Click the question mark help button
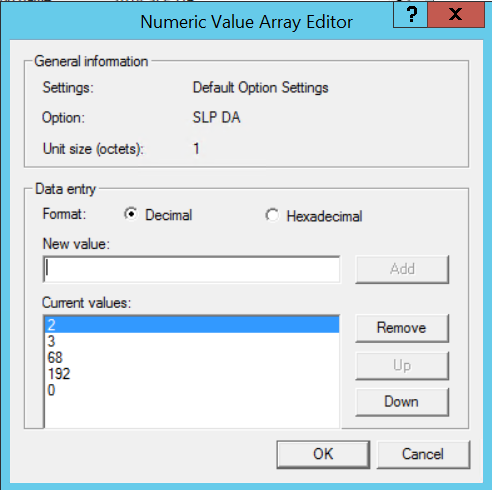 (x=410, y=14)
